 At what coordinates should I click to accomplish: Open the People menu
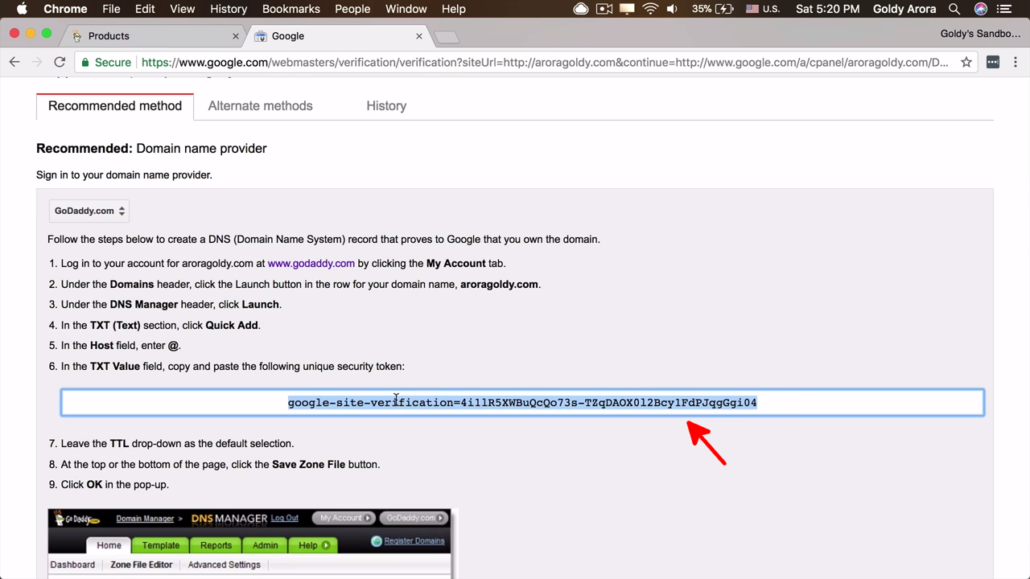click(x=352, y=9)
